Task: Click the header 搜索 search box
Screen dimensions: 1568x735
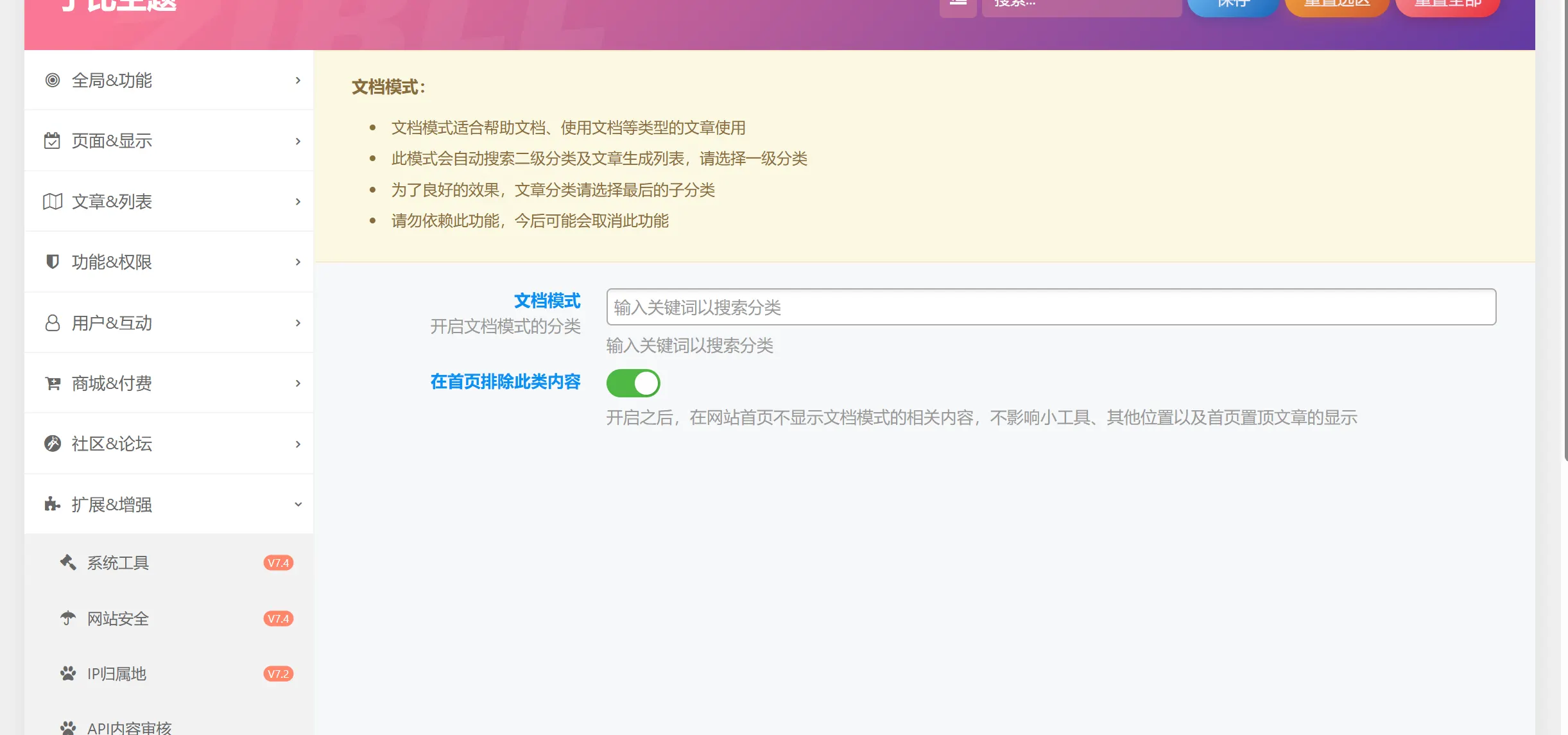Action: click(1081, 5)
